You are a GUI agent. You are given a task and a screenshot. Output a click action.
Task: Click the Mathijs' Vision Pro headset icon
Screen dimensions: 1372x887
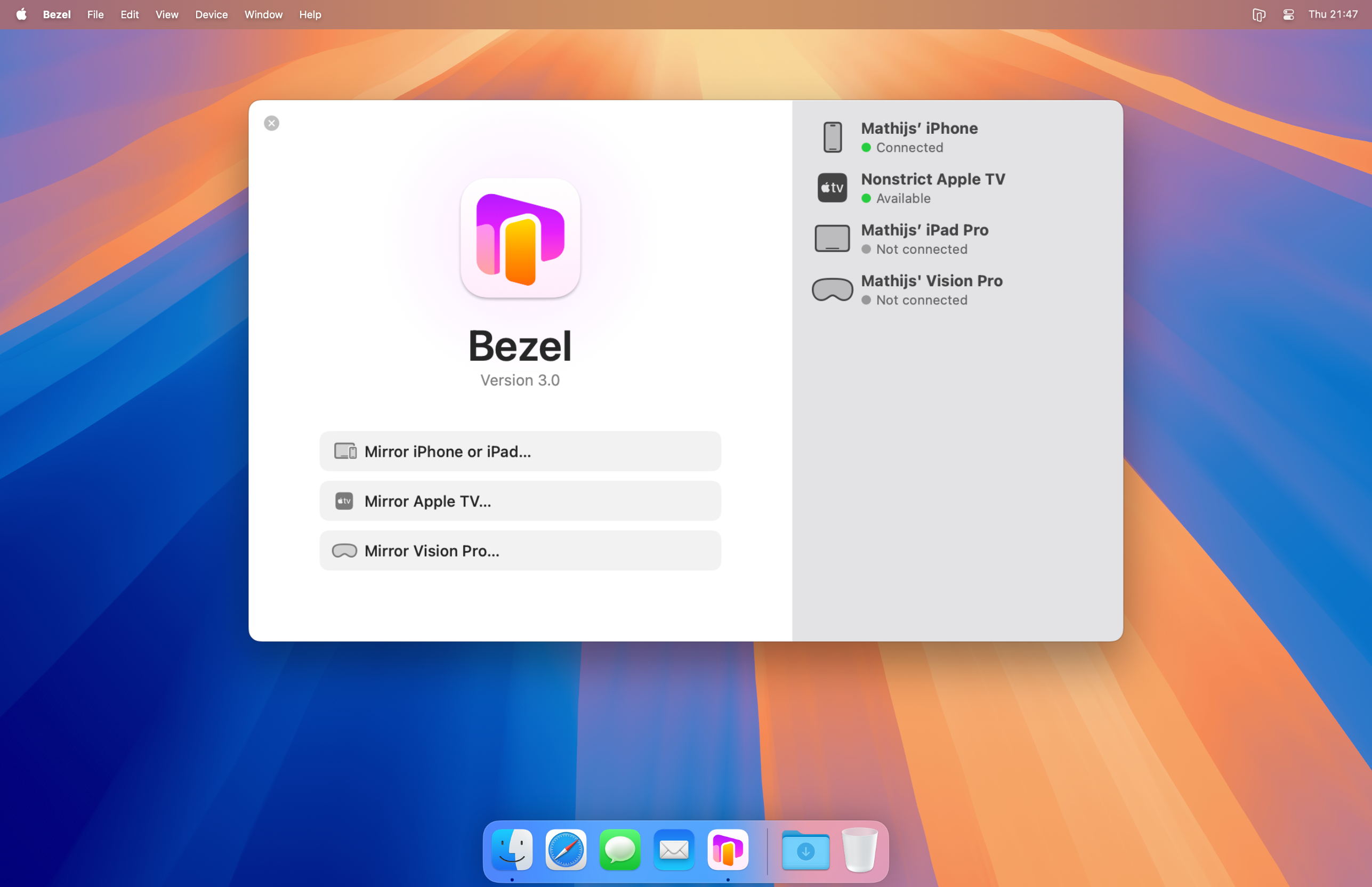coord(832,290)
